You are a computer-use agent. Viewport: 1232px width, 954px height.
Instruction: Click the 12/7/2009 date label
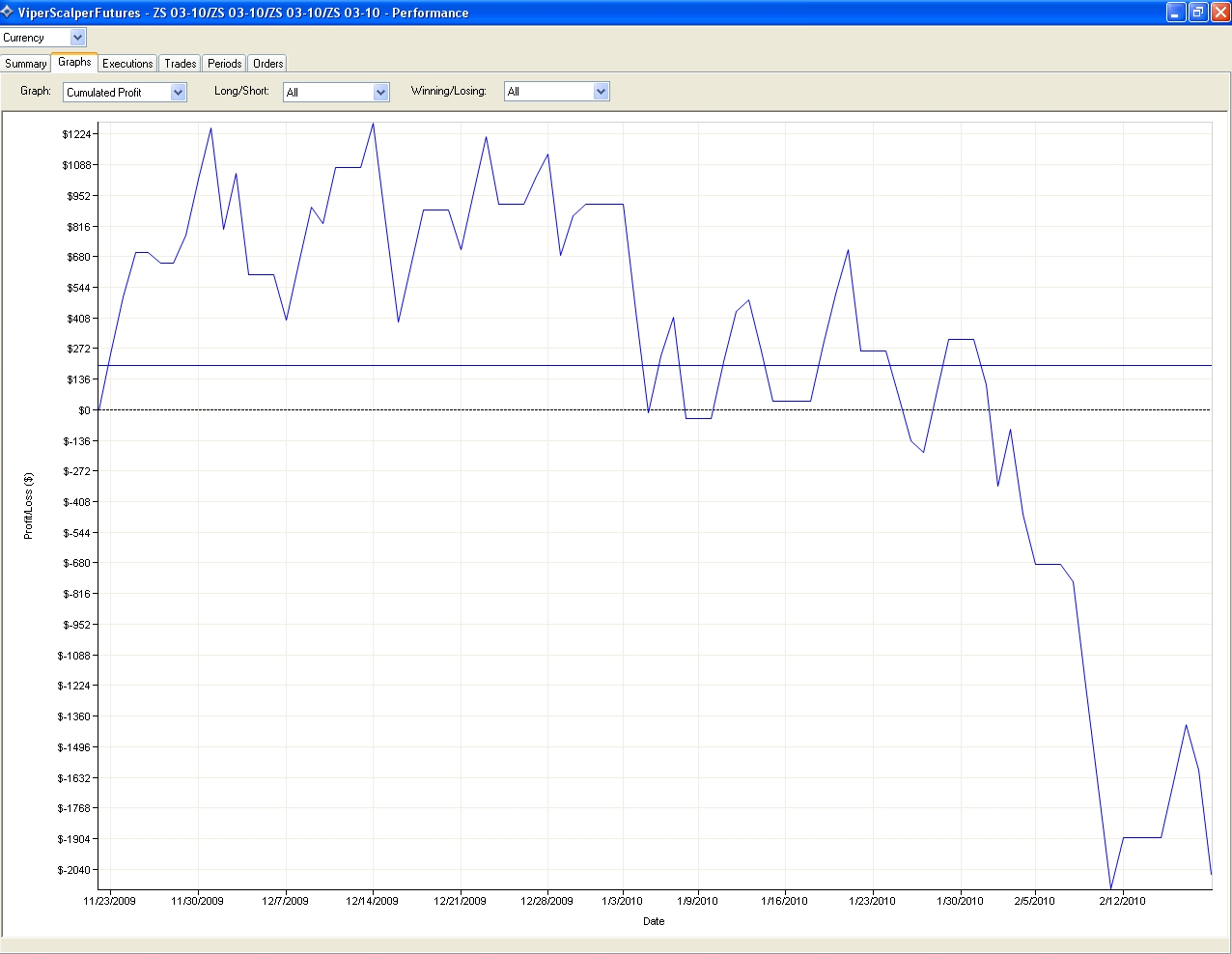tap(286, 901)
